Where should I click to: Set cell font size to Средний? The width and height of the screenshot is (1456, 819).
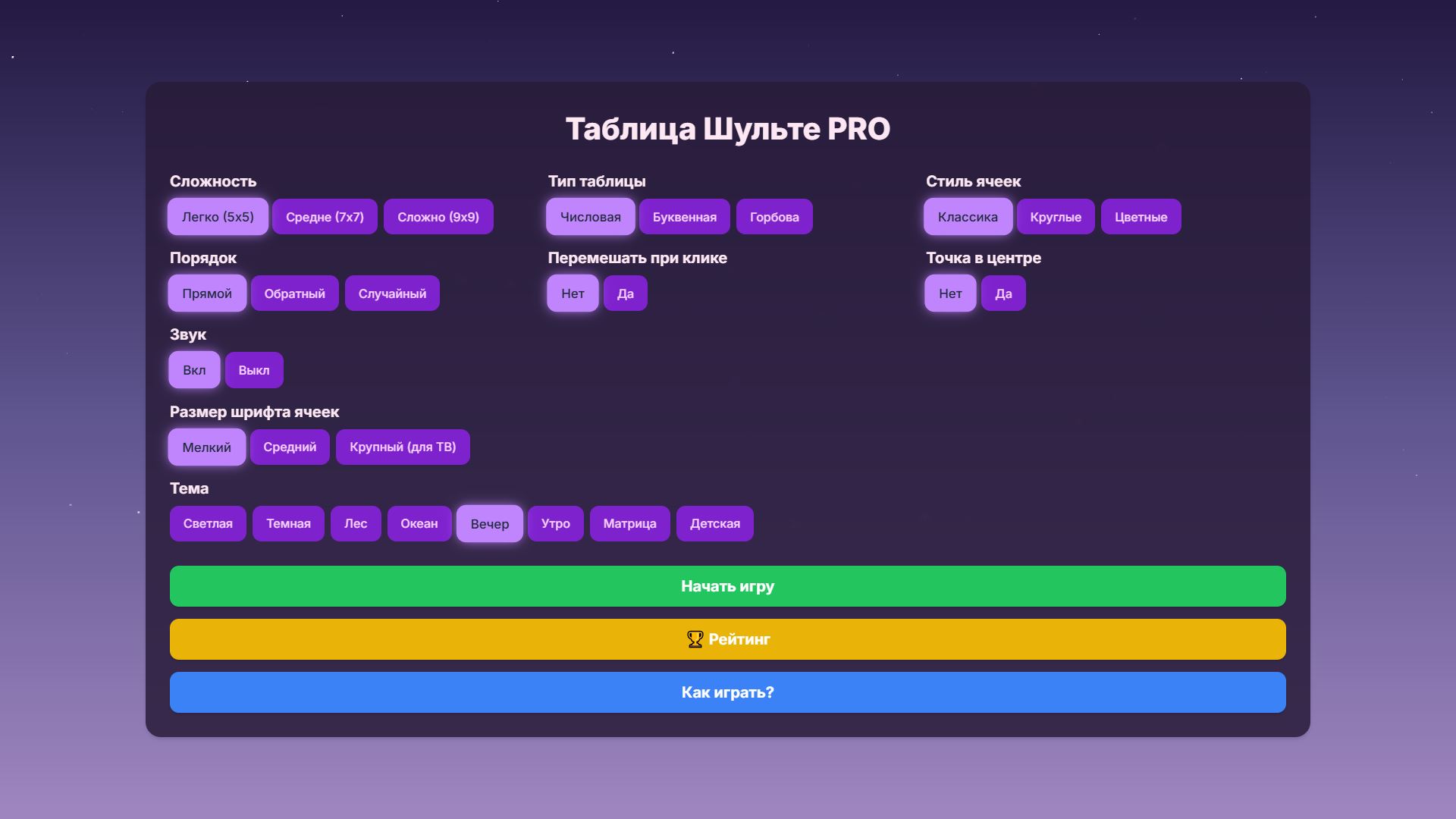290,447
